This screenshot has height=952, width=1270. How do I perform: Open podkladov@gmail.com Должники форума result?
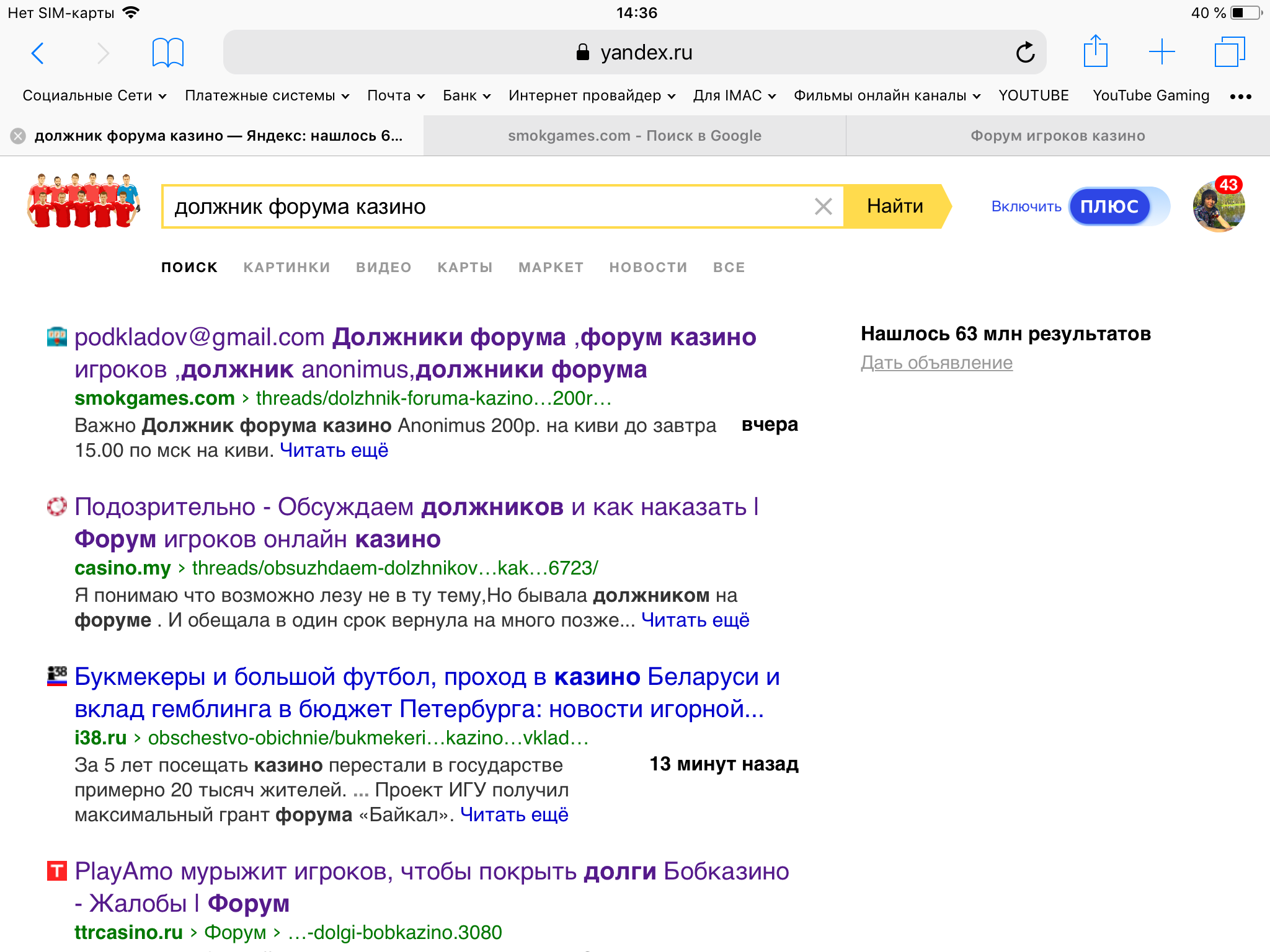click(415, 353)
